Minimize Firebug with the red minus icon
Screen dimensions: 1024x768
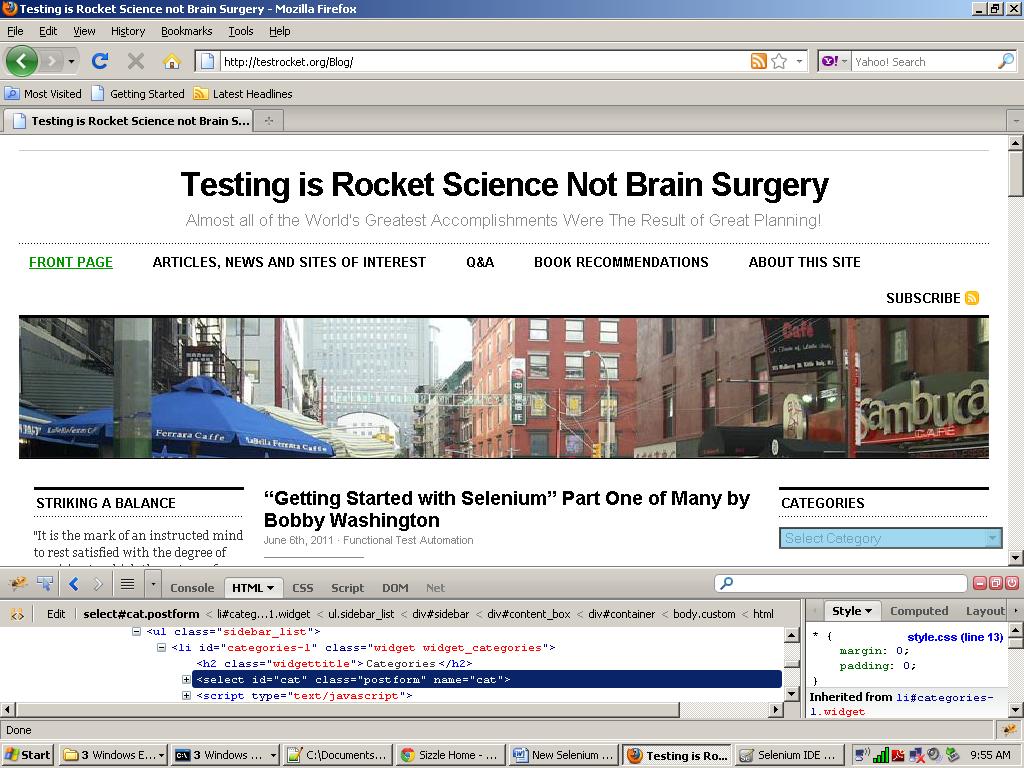(x=980, y=583)
